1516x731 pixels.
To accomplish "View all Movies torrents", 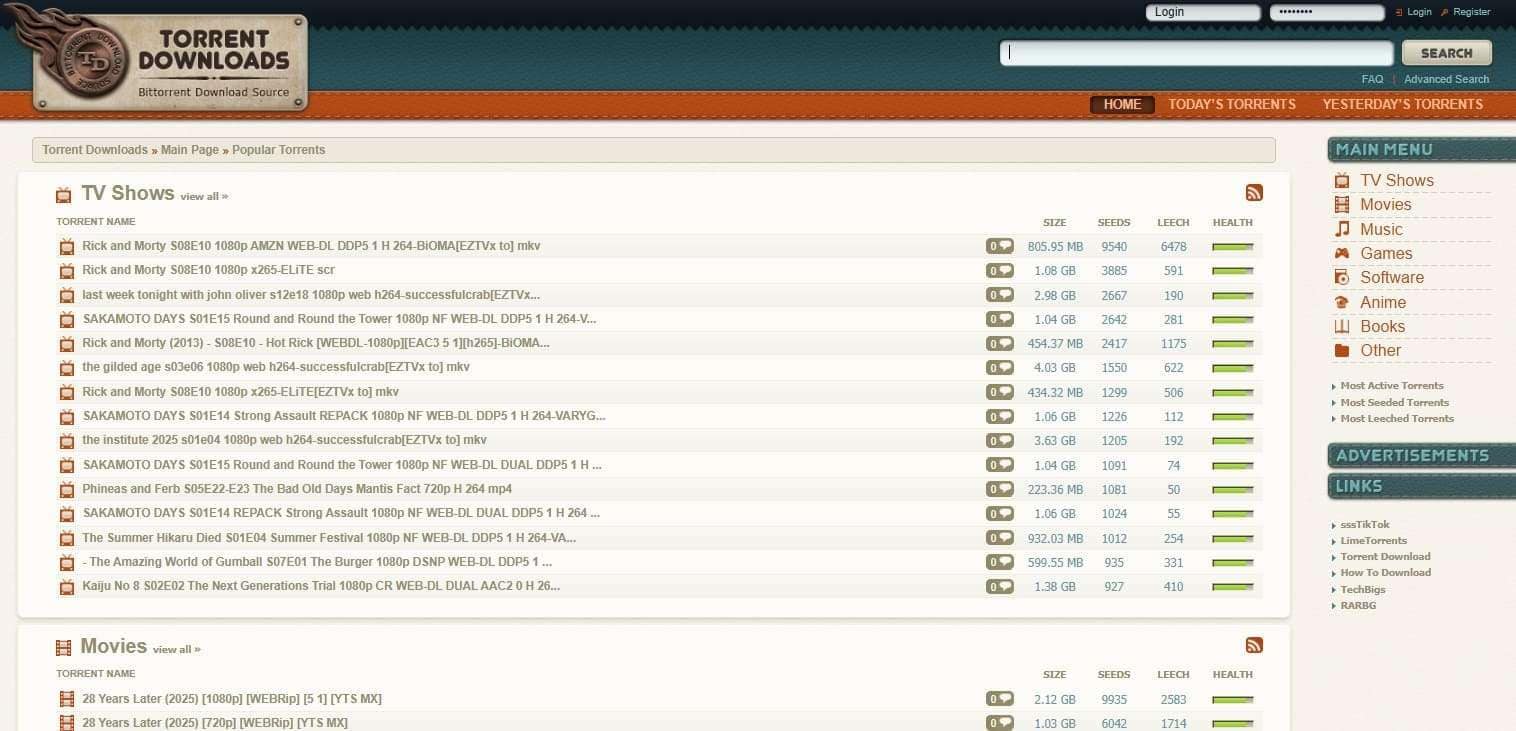I will tap(177, 649).
